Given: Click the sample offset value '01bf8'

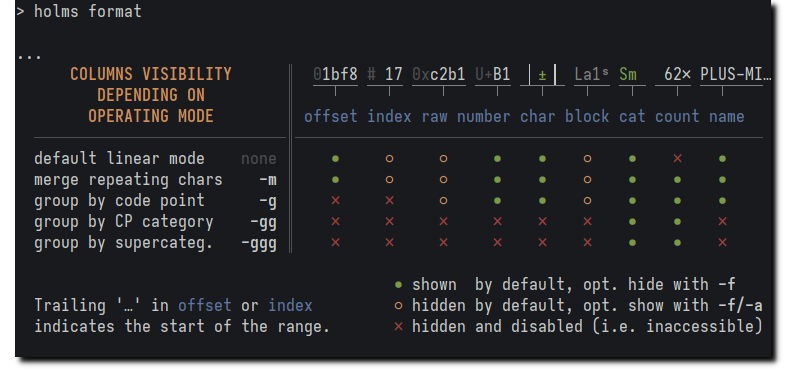Looking at the screenshot, I should (335, 75).
